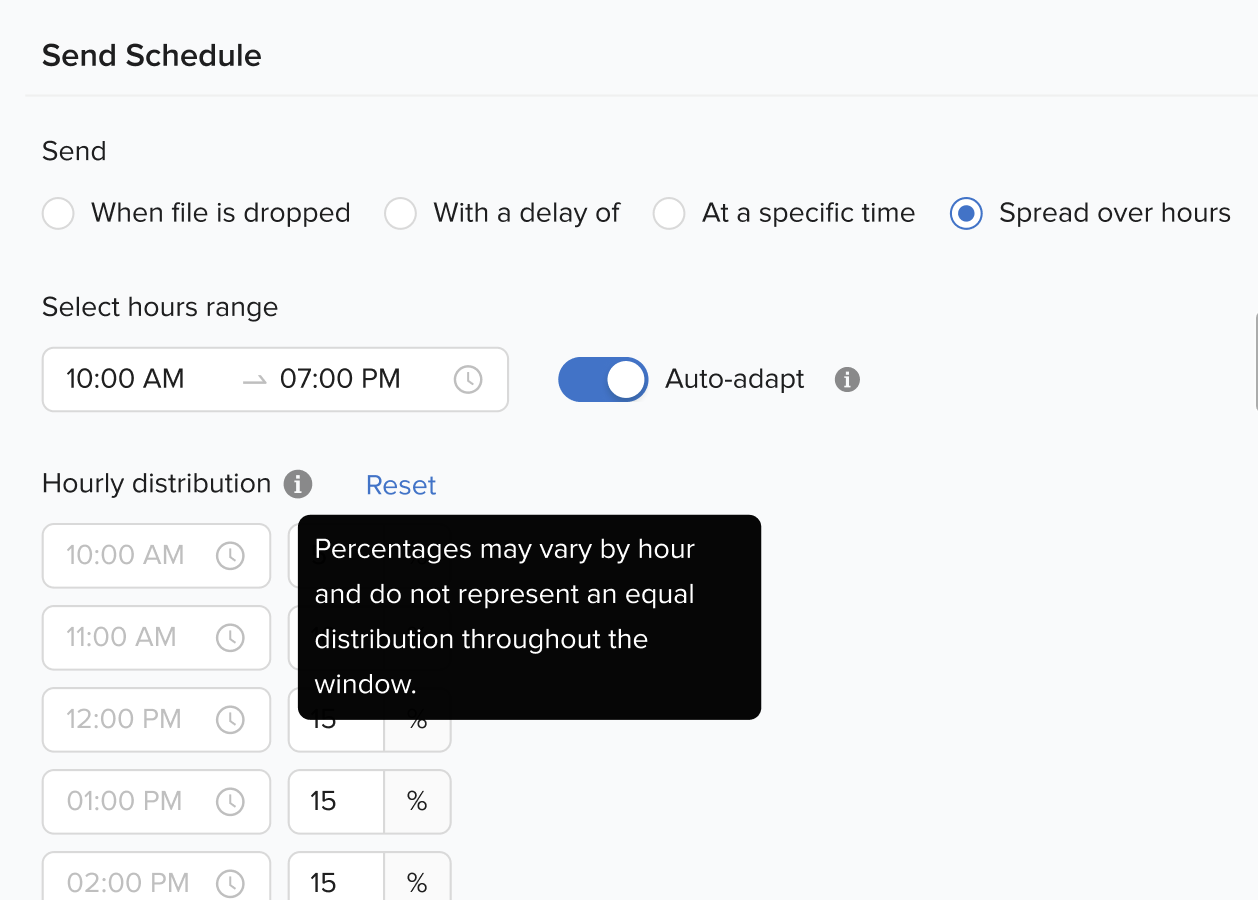Click the percentage field for 02:00 PM
Screen dimensions: 1258x900
[x=336, y=883]
